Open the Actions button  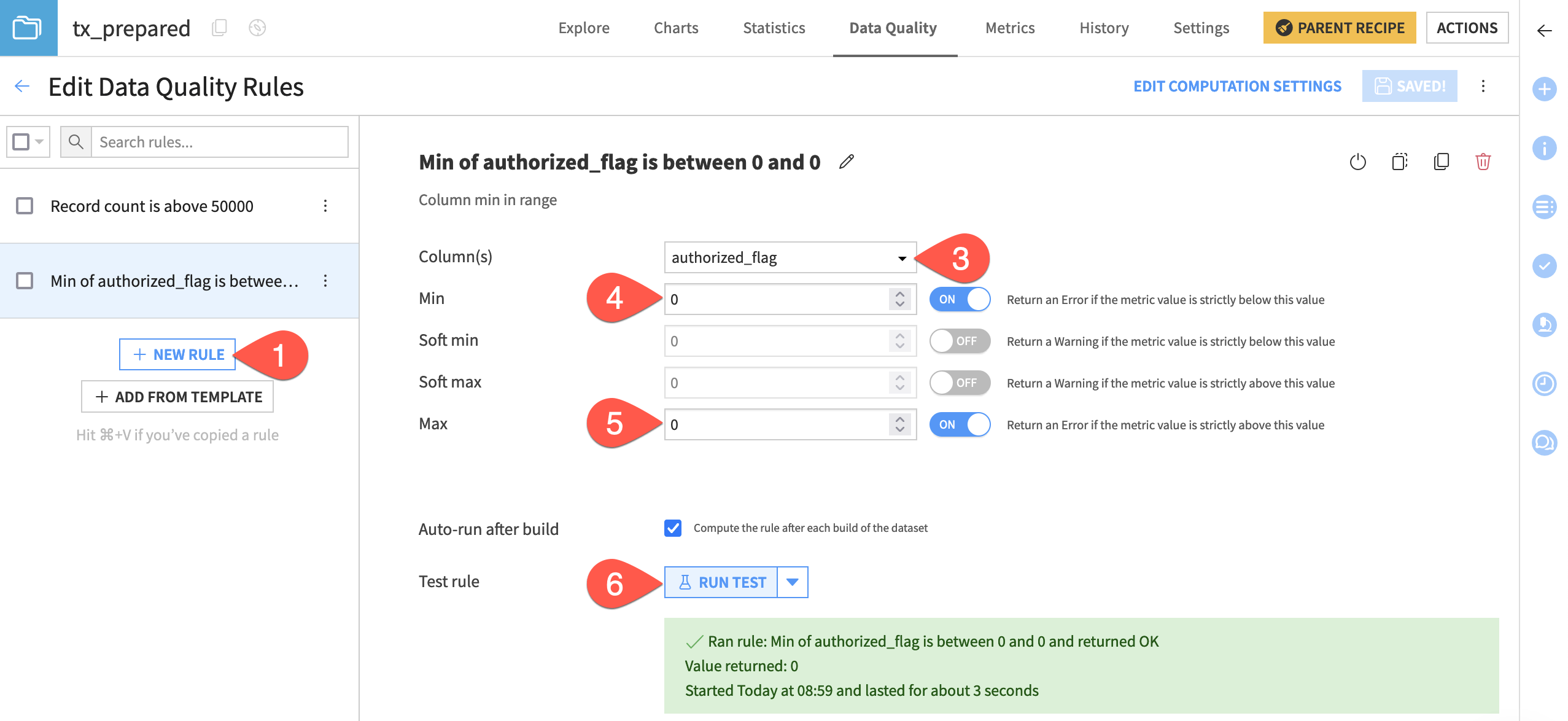[1467, 28]
